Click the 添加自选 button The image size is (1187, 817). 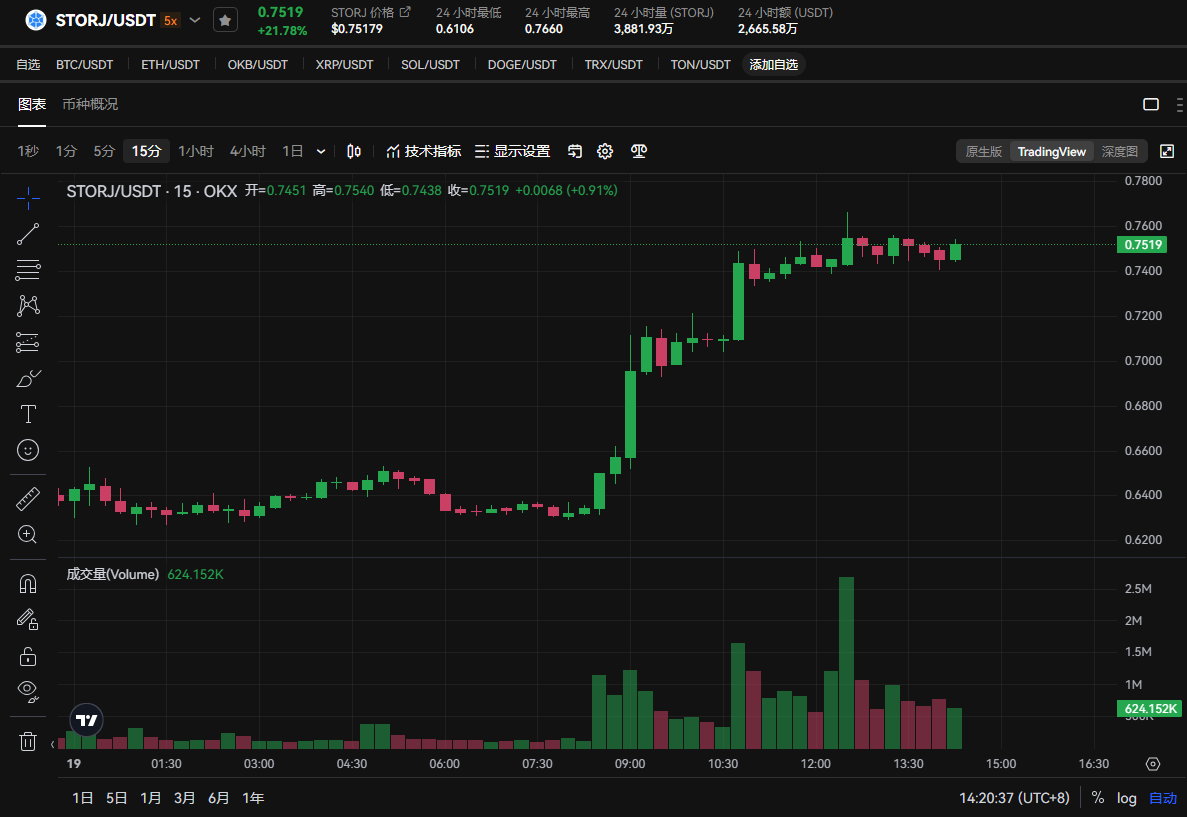pyautogui.click(x=774, y=64)
